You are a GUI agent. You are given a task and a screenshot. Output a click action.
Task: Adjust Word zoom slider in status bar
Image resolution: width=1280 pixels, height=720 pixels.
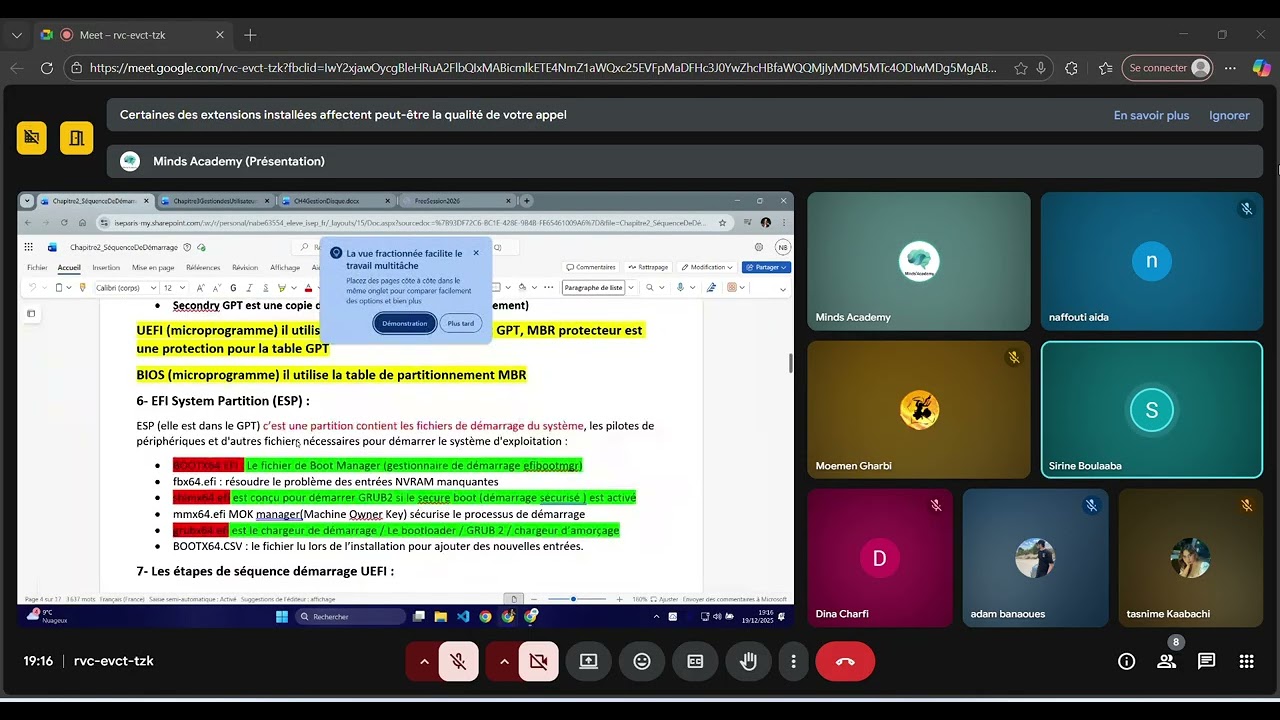click(574, 599)
